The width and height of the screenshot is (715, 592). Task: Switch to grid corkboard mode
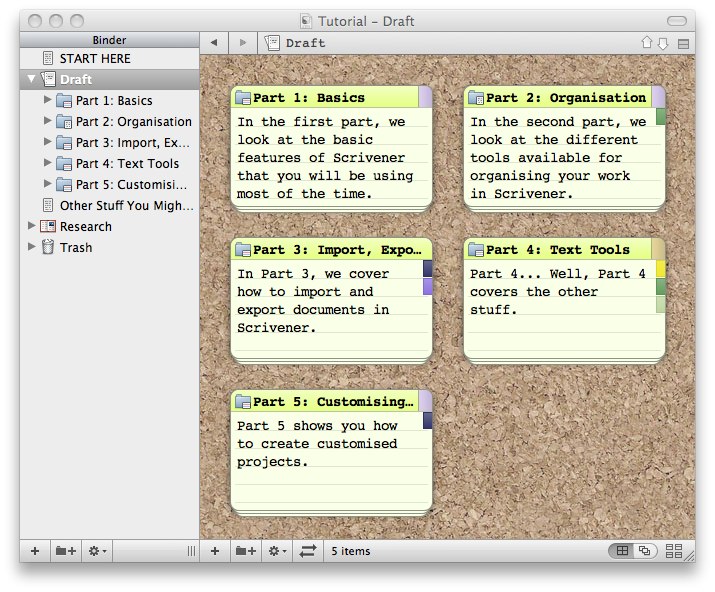(x=622, y=550)
